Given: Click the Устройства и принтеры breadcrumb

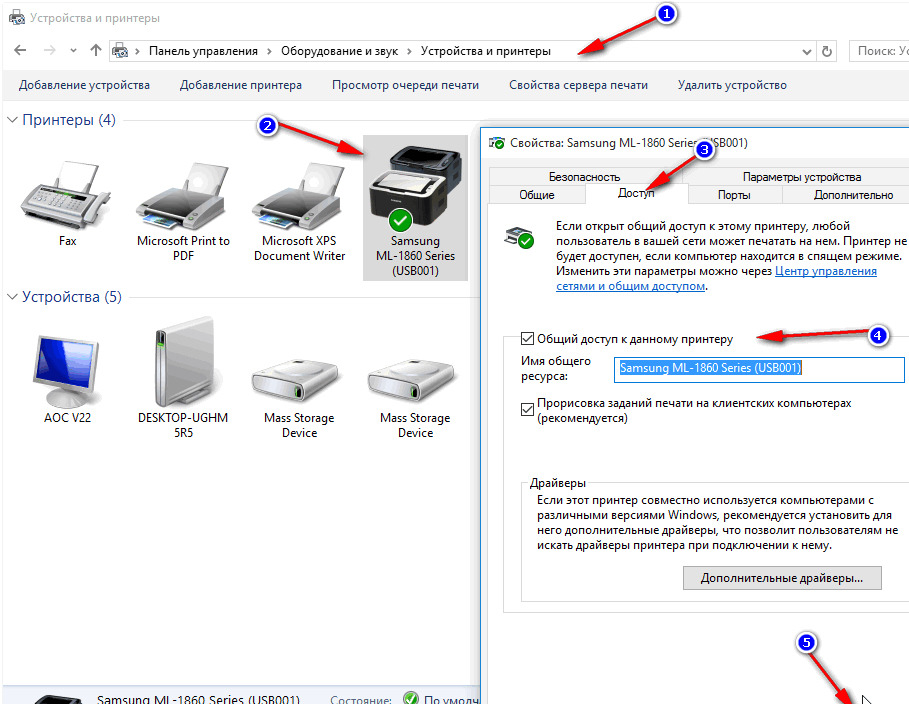Looking at the screenshot, I should (486, 51).
